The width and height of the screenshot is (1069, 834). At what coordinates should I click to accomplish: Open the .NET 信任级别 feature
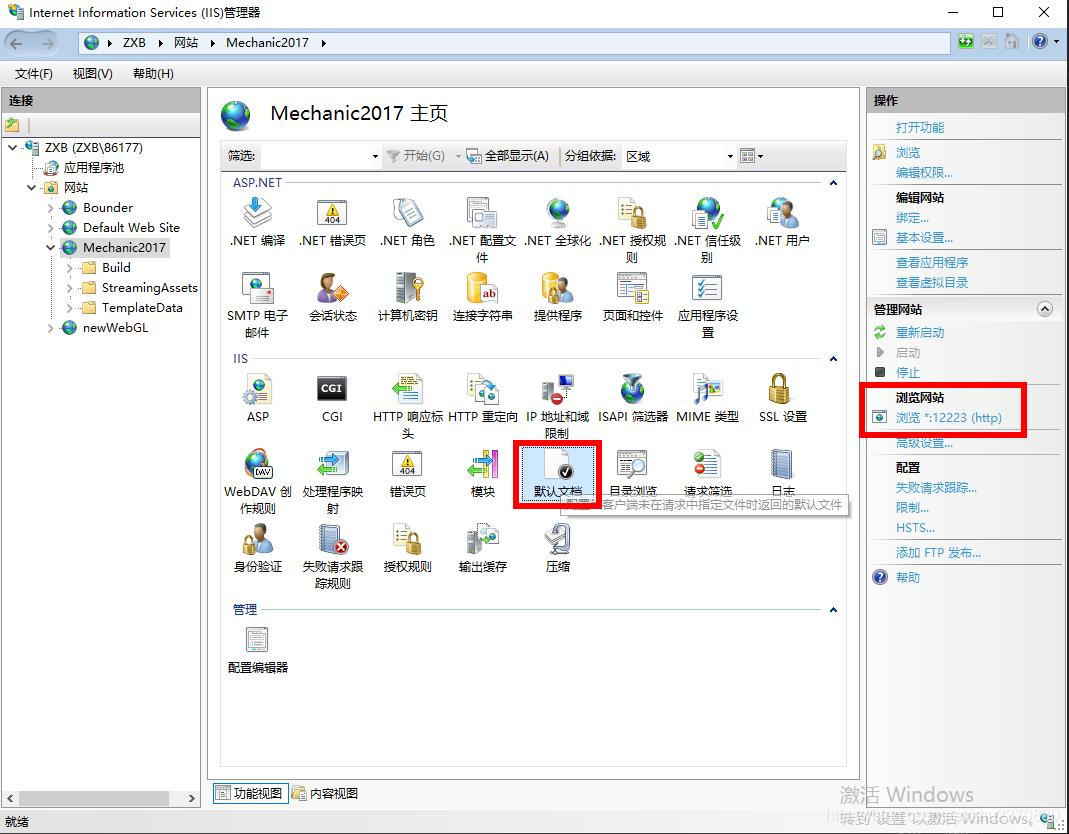[x=707, y=230]
